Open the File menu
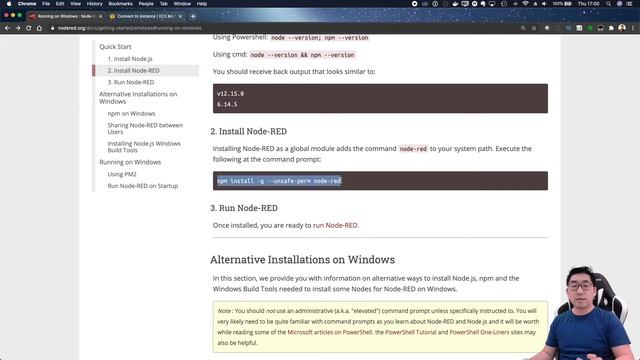 point(46,4)
